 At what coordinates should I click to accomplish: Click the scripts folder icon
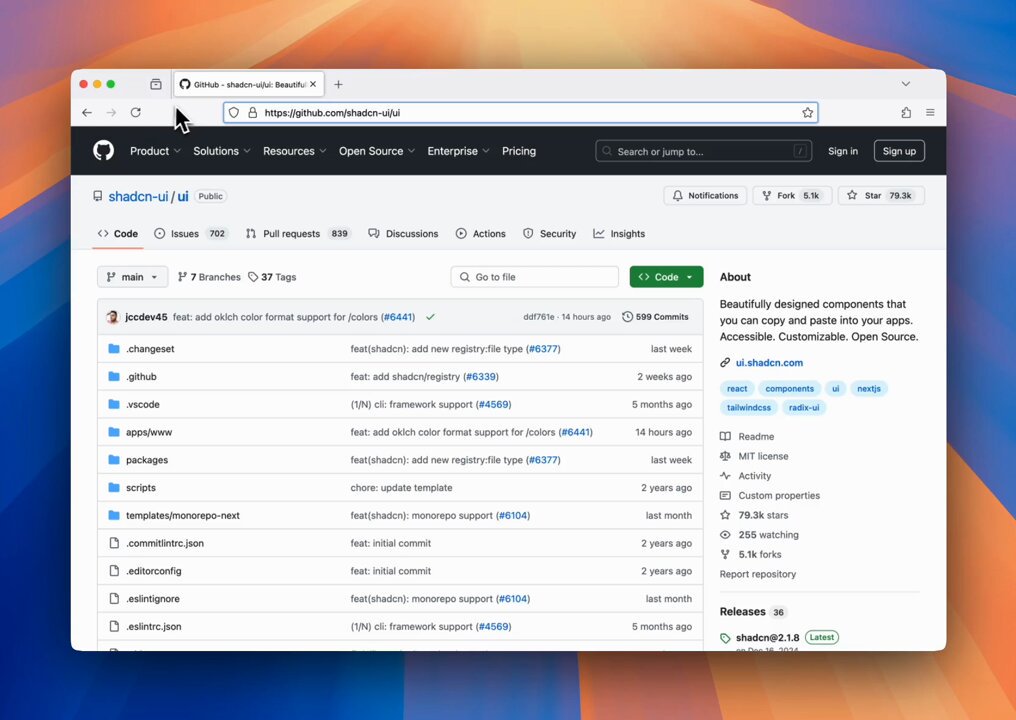point(114,487)
